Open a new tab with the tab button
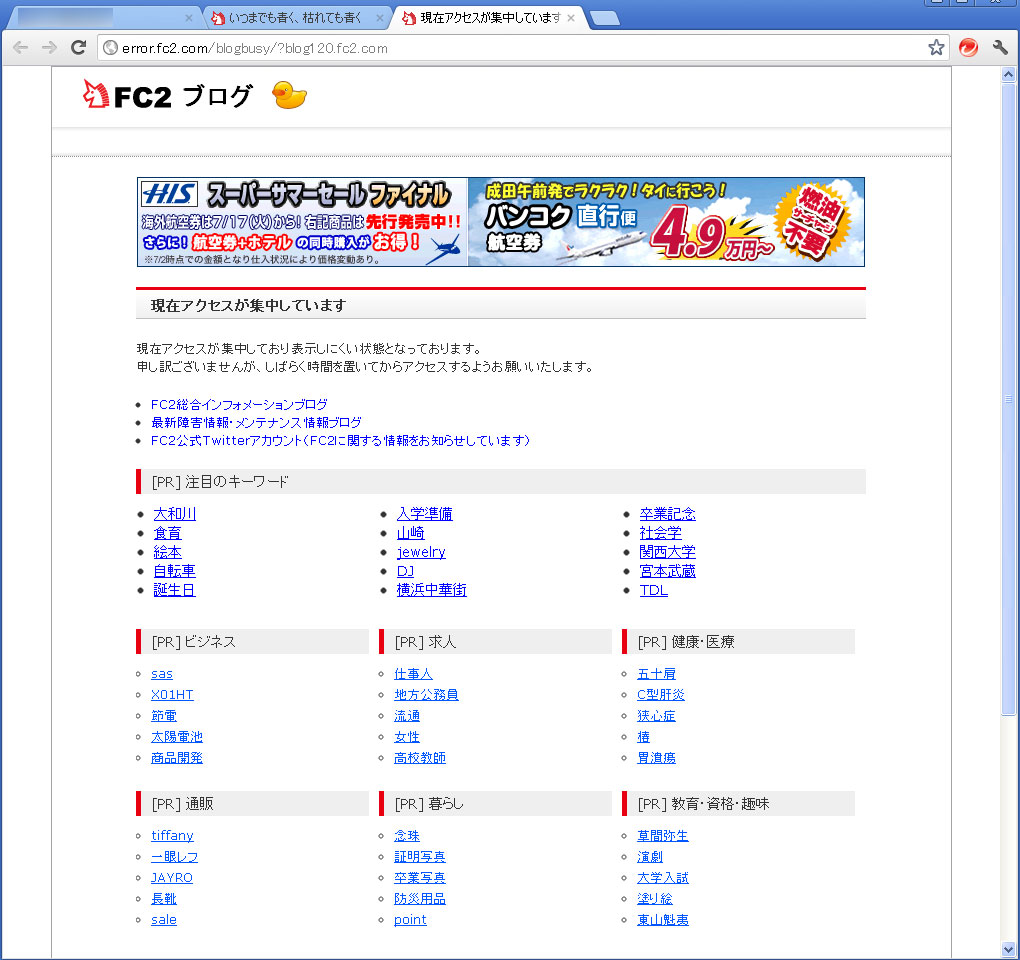 [x=604, y=18]
